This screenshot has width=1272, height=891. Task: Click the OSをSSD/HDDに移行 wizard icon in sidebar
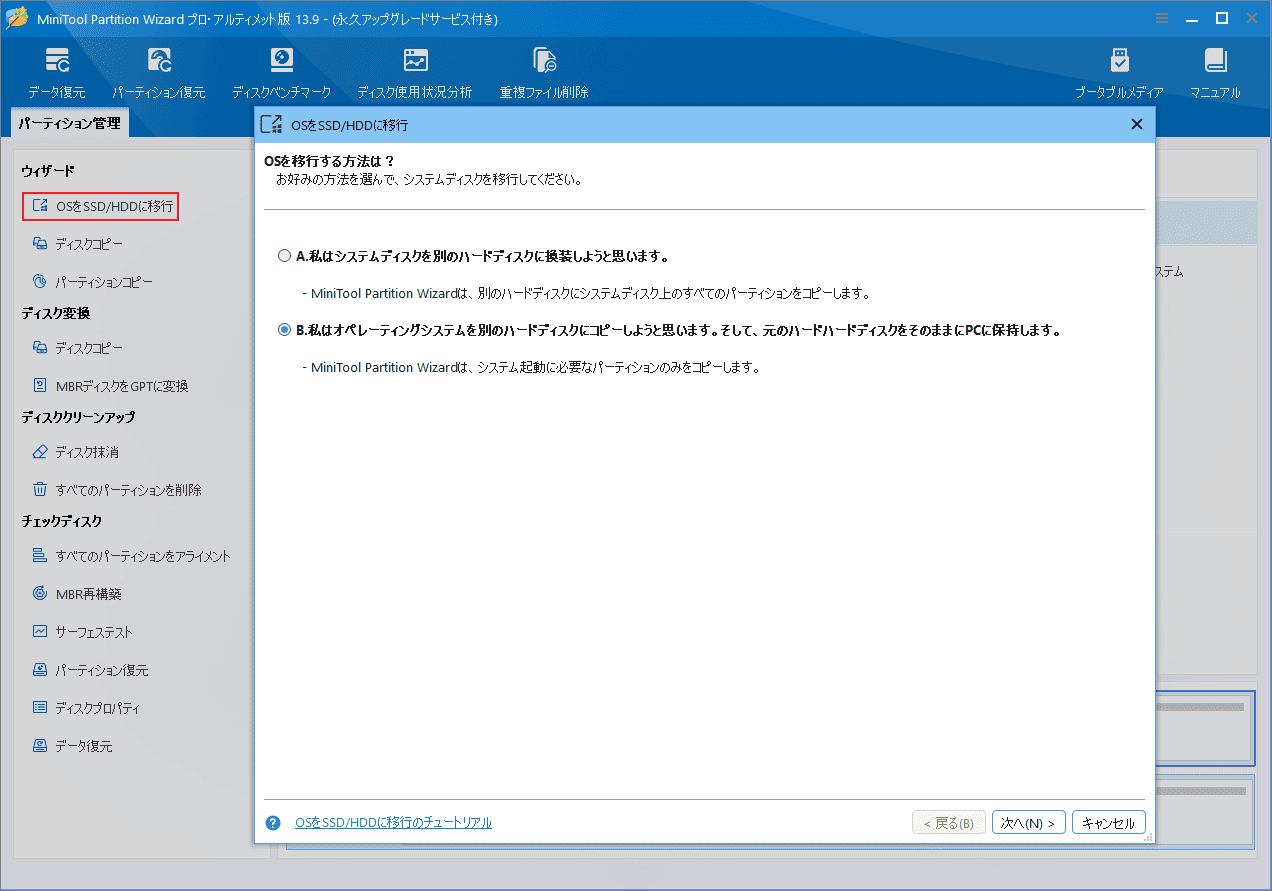click(x=40, y=207)
